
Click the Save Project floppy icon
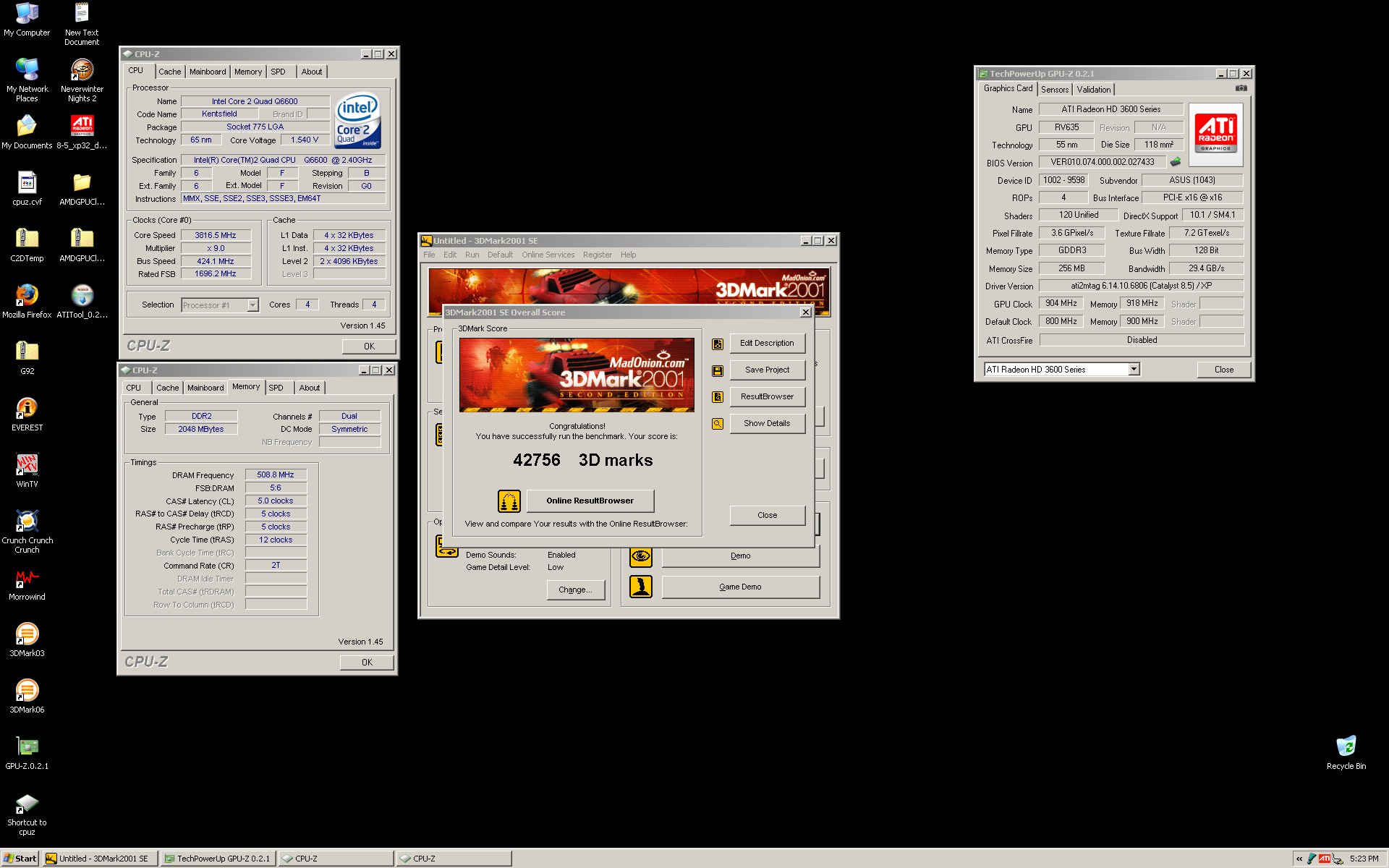coord(718,370)
